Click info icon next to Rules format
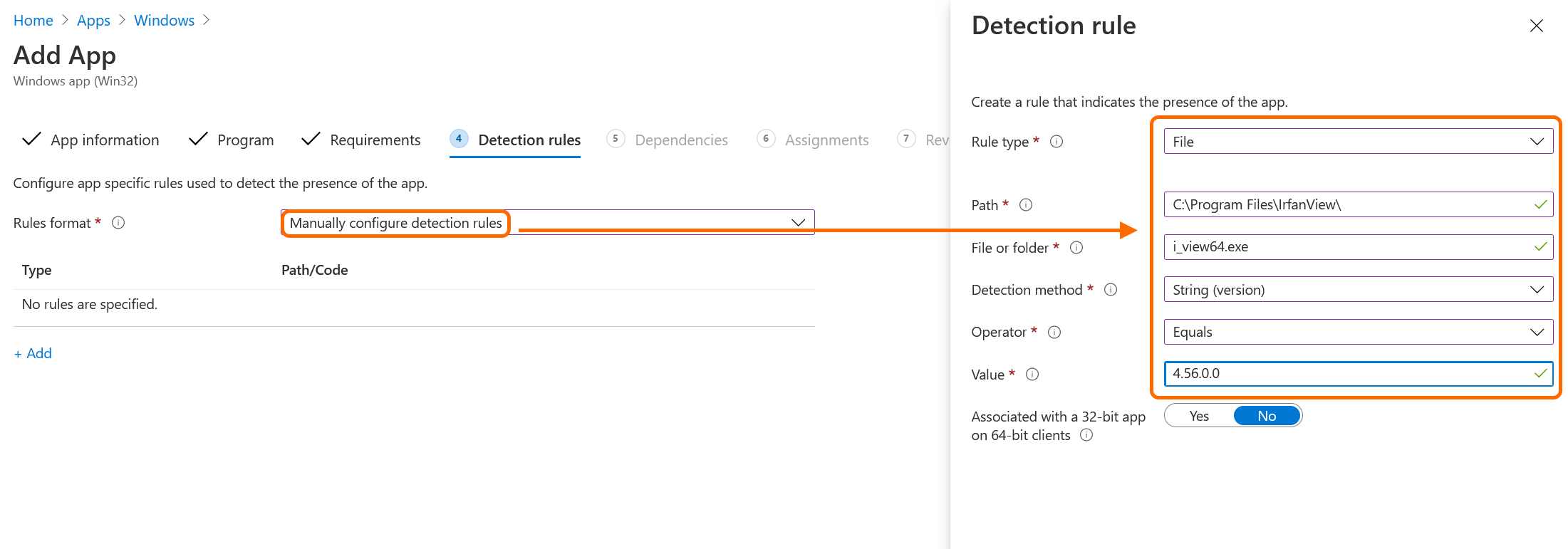Screen dimensions: 1568x549 click(x=118, y=223)
